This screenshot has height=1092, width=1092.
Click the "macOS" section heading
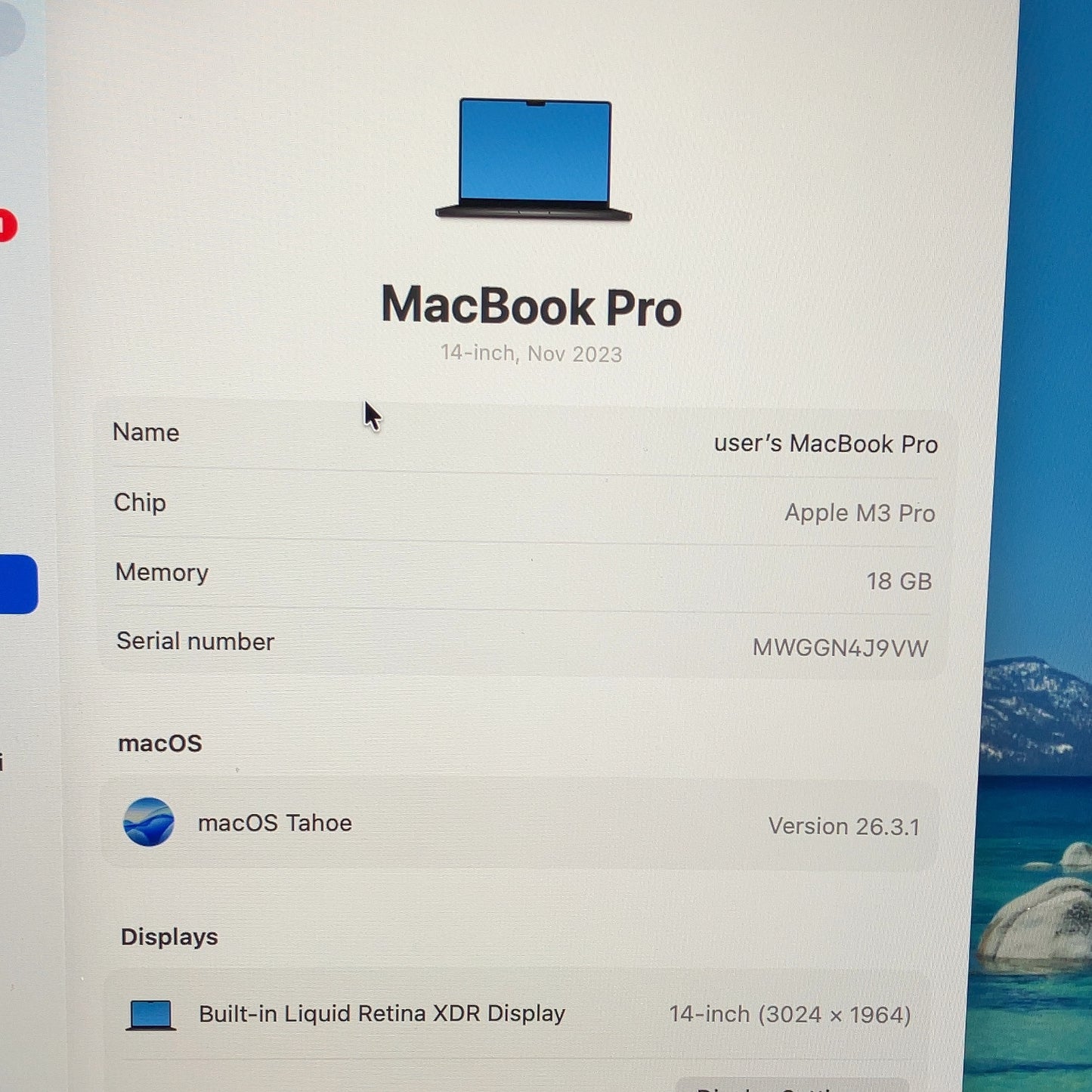160,744
